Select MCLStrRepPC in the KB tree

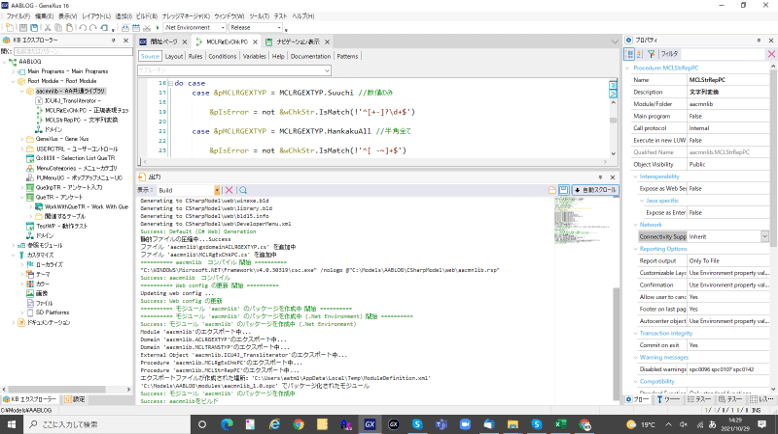[81, 120]
